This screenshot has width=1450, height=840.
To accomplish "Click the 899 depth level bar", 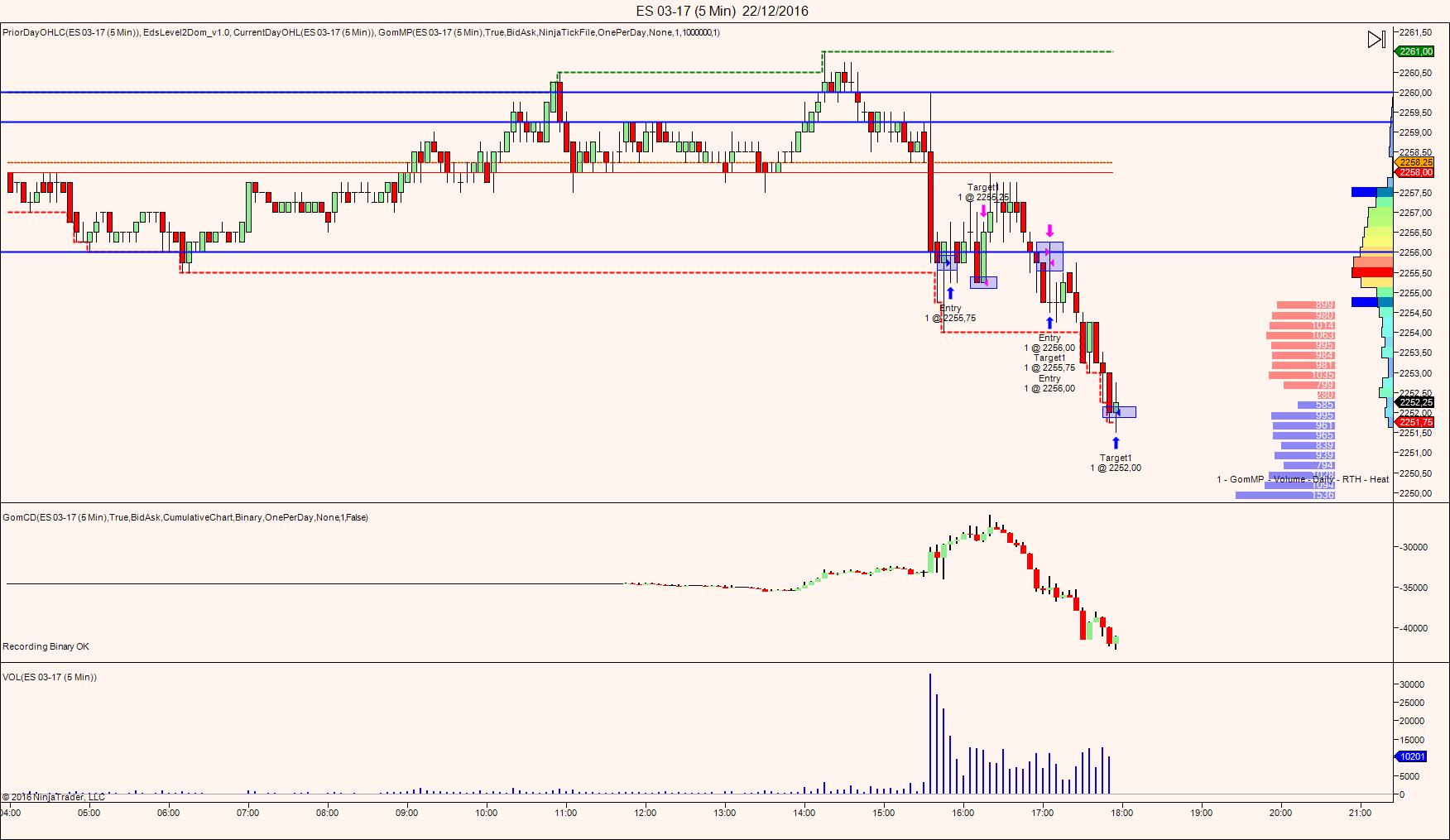I will pyautogui.click(x=1305, y=305).
